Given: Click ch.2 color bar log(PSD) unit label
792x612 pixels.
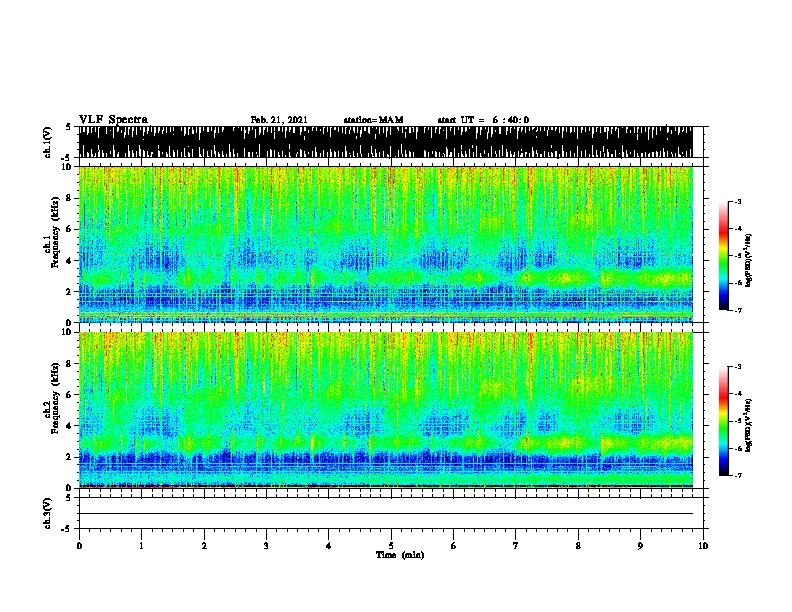Looking at the screenshot, I should coord(749,426).
